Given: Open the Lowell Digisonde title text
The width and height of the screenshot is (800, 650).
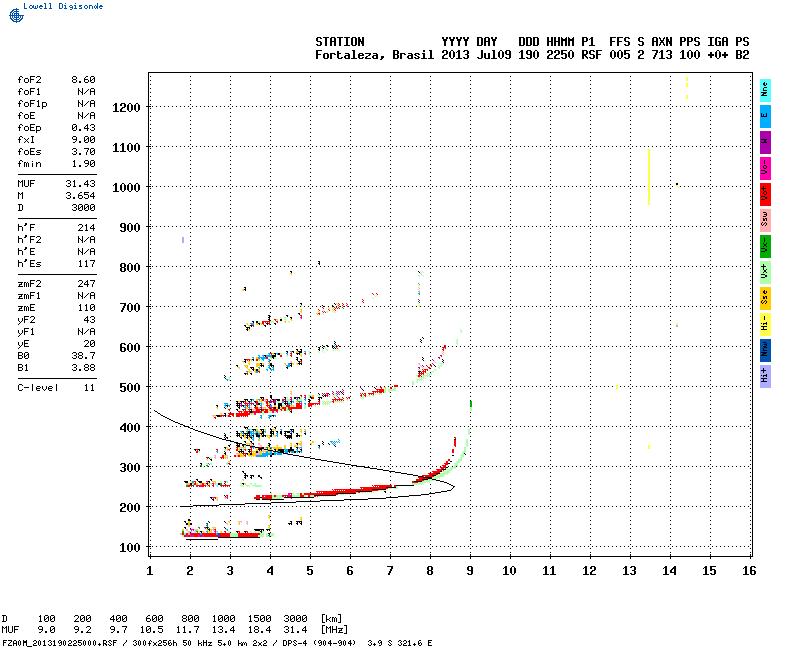Looking at the screenshot, I should coord(63,6).
